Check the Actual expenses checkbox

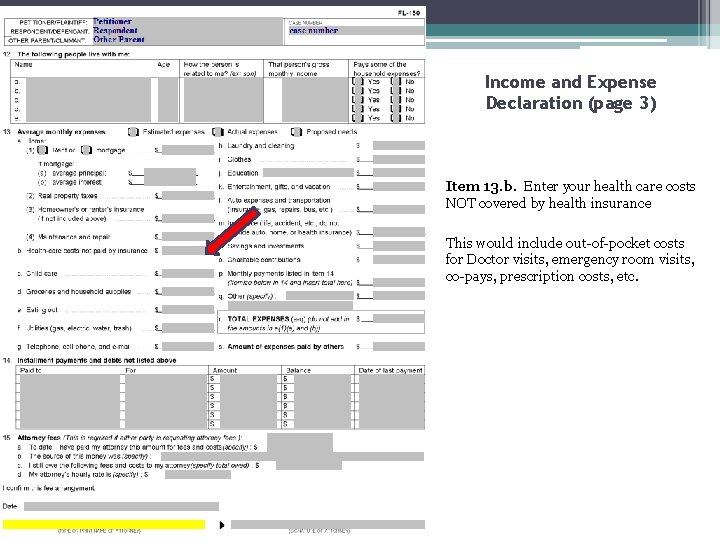[x=218, y=132]
